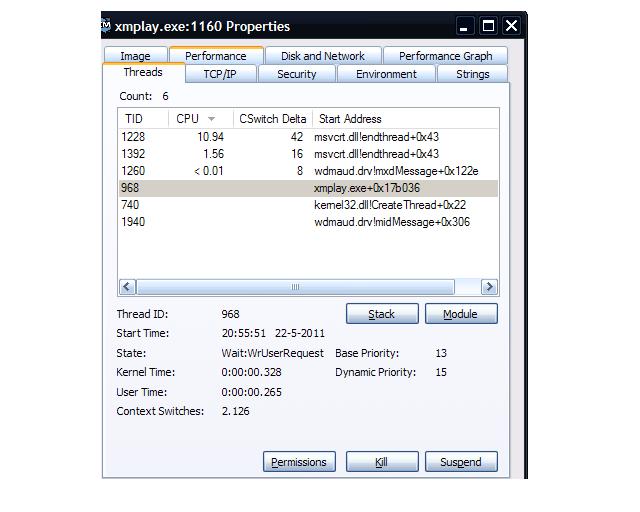Sort by CSwitch Delta column header
The width and height of the screenshot is (640, 512).
272,119
